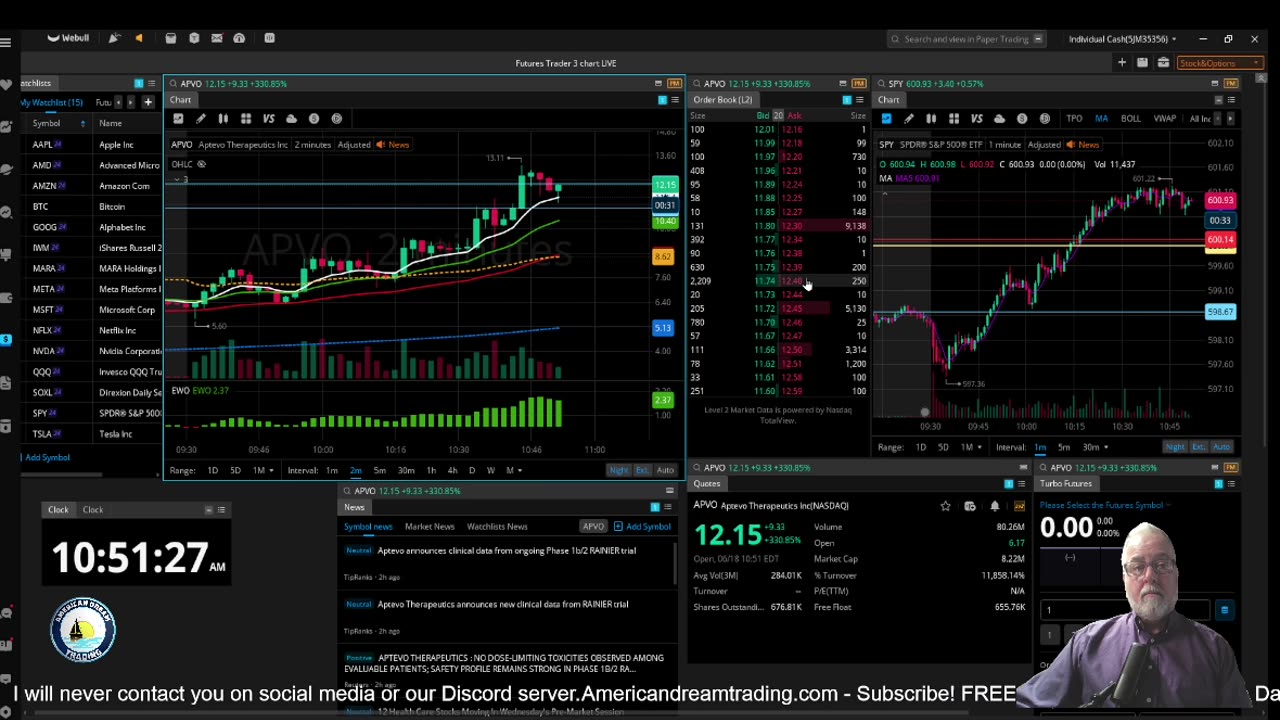Toggle Auto scaling on SPY chart
1280x720 pixels.
pos(1221,447)
